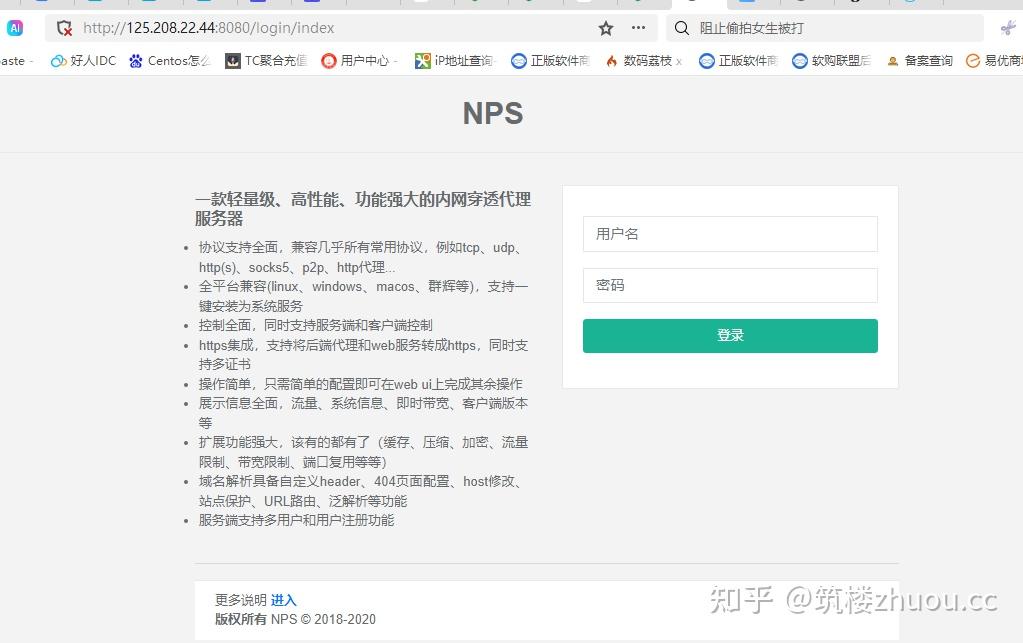Image resolution: width=1023 pixels, height=643 pixels.
Task: Click inside the browser address bar
Action: click(x=300, y=28)
